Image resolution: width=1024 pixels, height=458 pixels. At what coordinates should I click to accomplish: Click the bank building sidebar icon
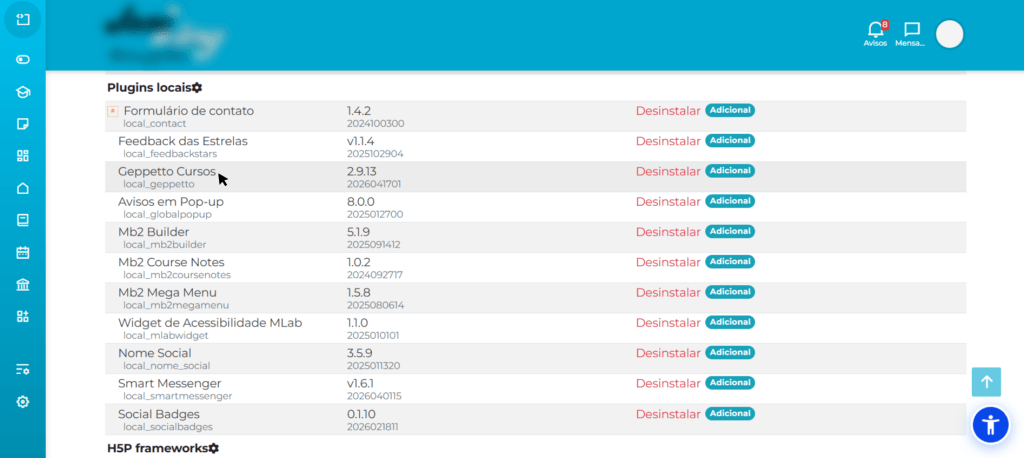(23, 285)
